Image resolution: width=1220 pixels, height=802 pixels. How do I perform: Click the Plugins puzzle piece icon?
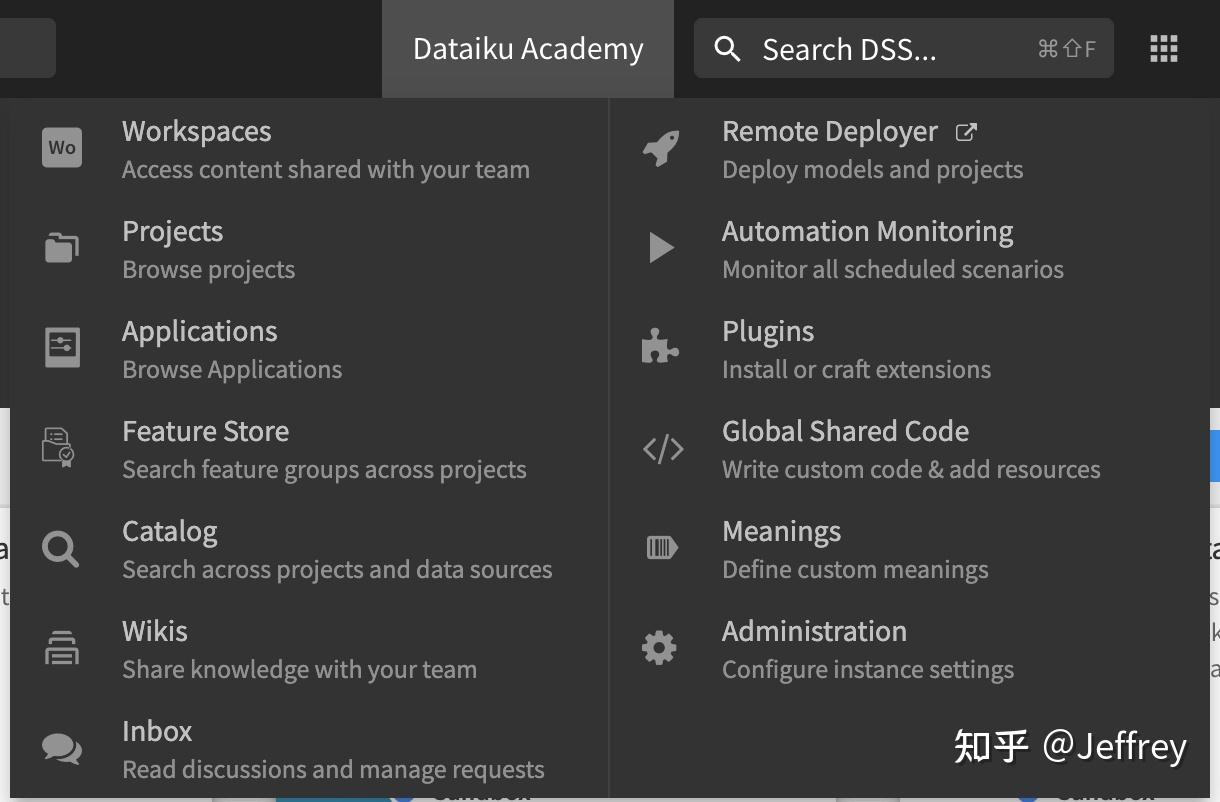tap(660, 347)
